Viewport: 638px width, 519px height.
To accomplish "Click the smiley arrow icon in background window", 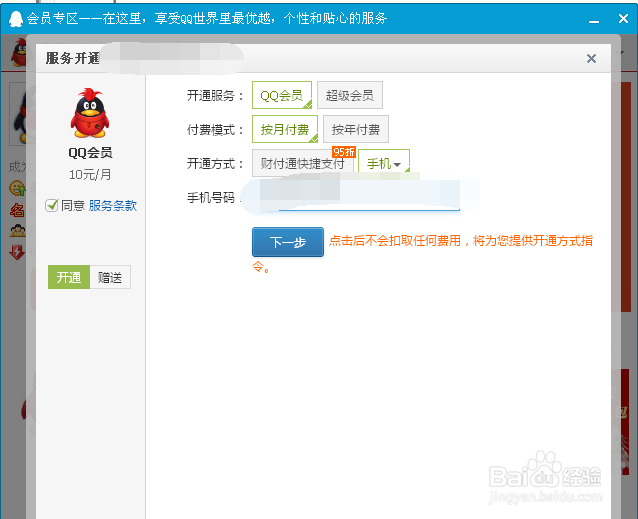I will [x=17, y=188].
